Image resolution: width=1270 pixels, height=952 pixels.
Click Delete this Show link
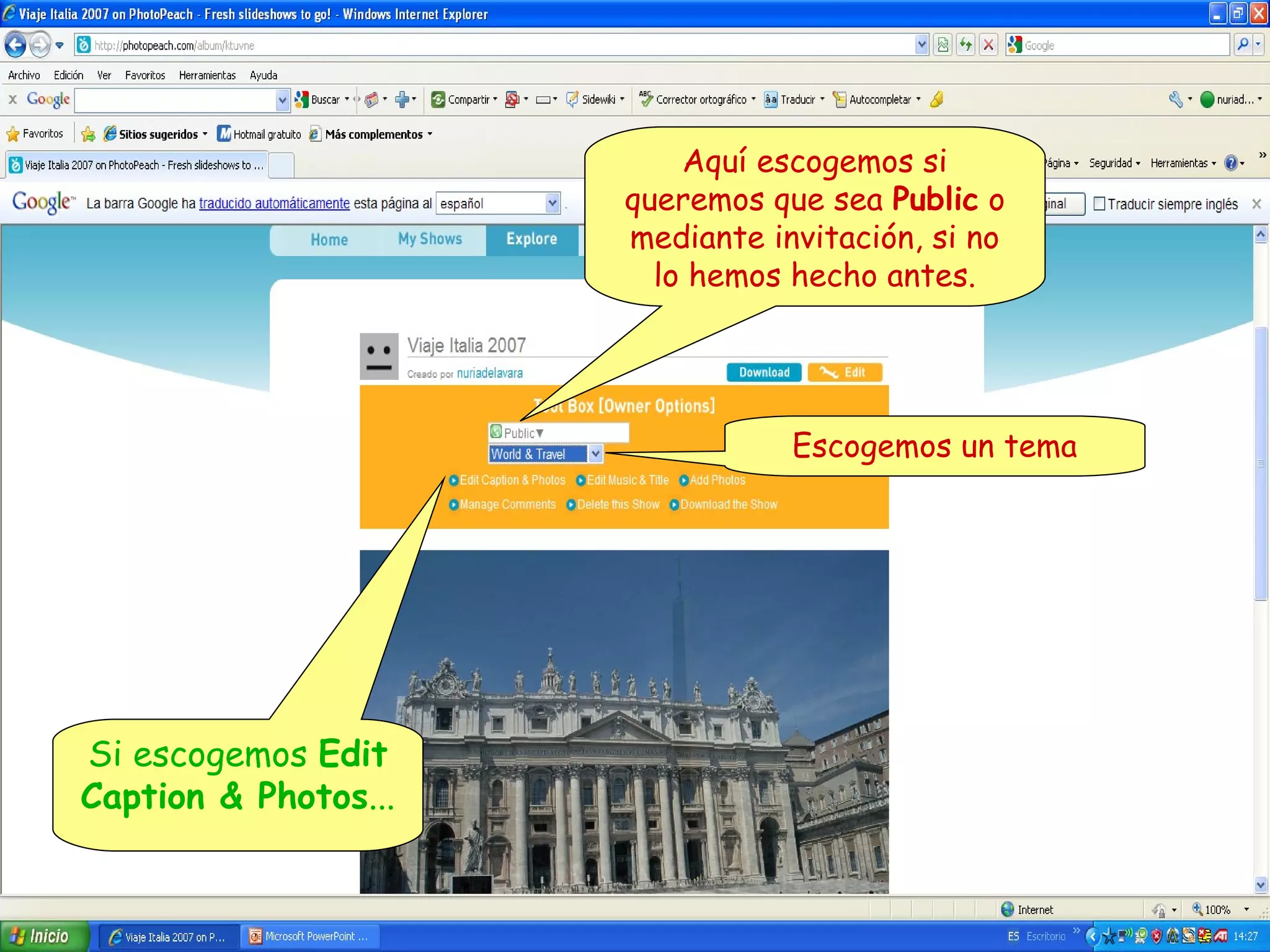[x=613, y=505]
